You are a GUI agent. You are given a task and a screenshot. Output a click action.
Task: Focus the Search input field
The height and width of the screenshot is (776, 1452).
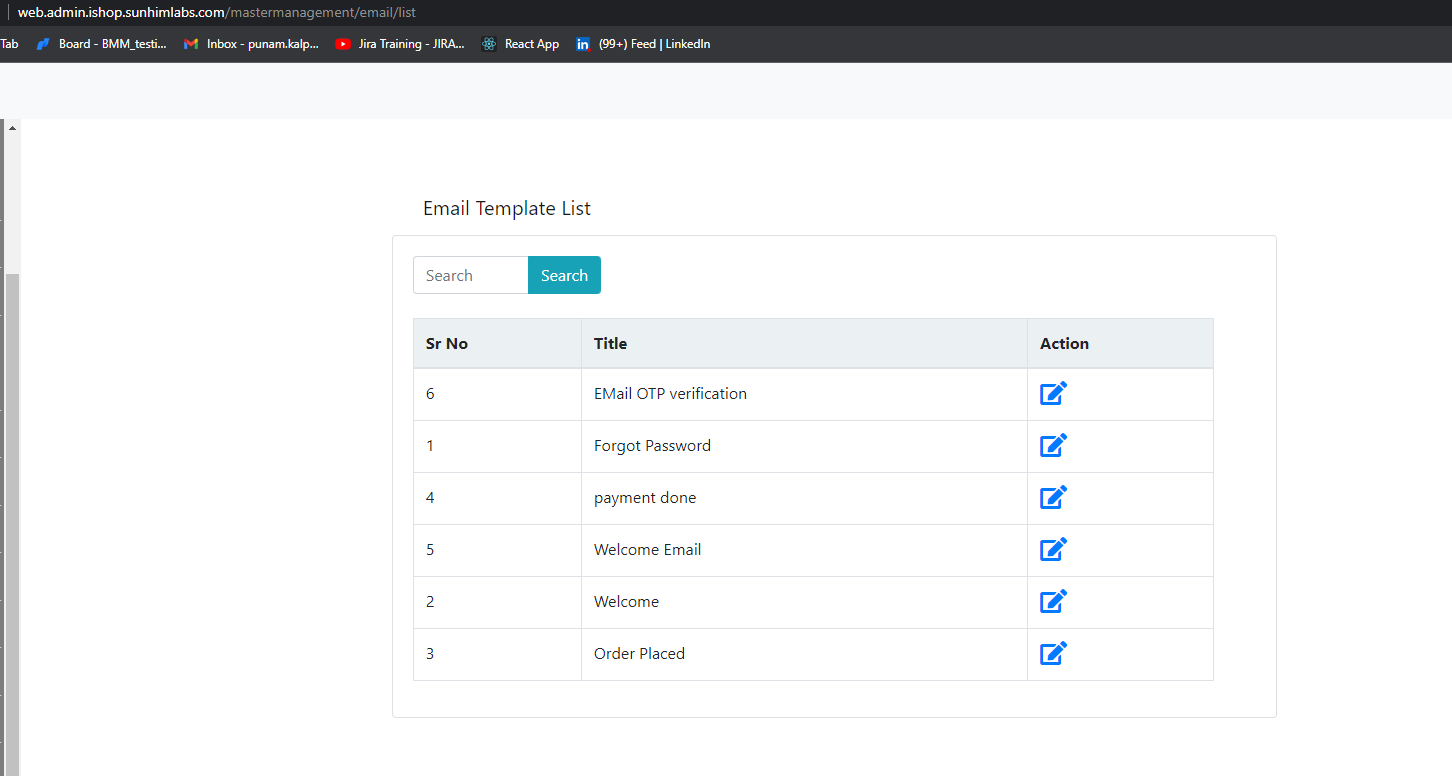[471, 275]
